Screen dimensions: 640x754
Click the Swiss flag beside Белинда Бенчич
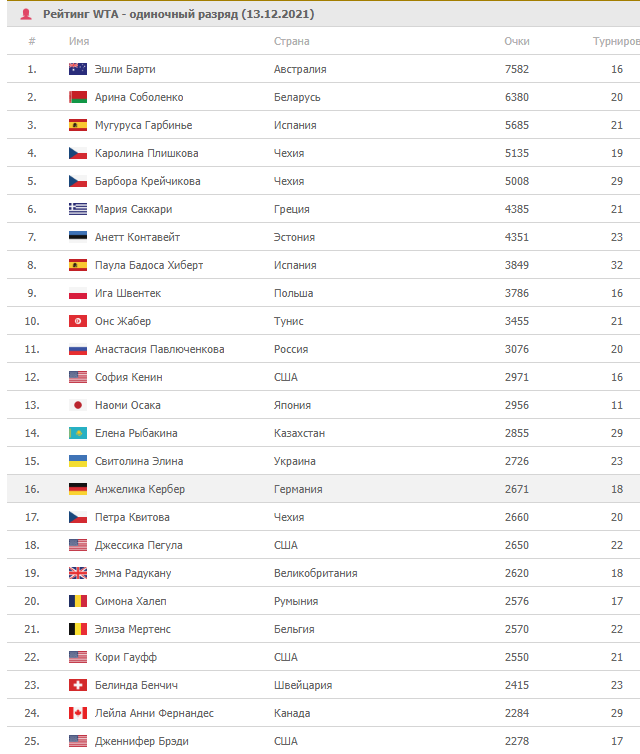(x=78, y=685)
